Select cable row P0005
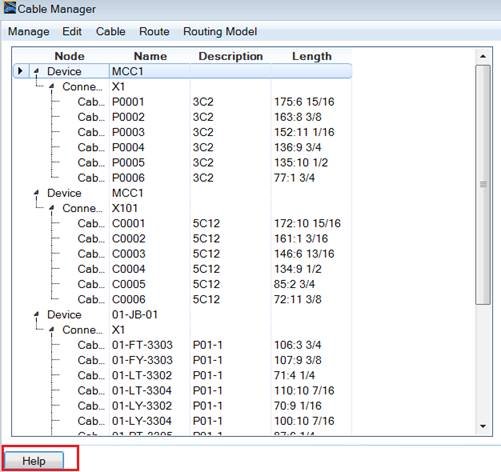 click(182, 163)
